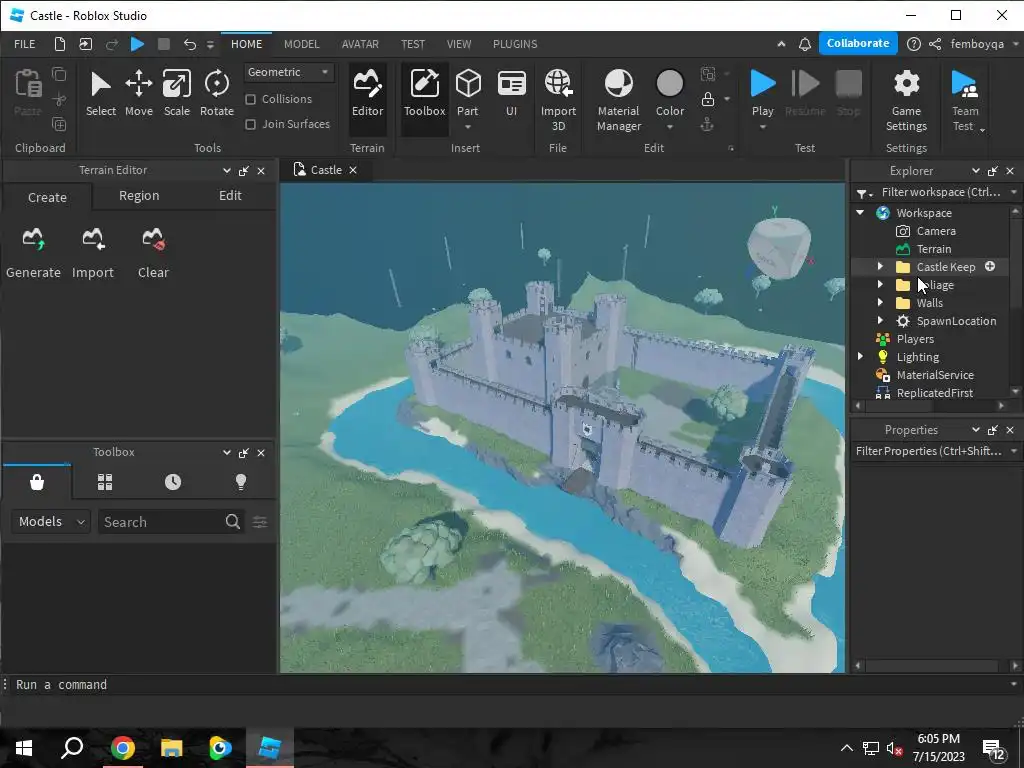This screenshot has width=1024, height=768.
Task: Open Toolbox Creations lightbulb tab
Action: point(240,482)
